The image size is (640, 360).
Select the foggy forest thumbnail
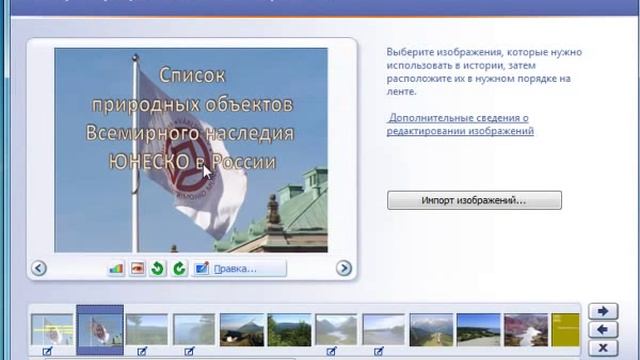tap(147, 329)
